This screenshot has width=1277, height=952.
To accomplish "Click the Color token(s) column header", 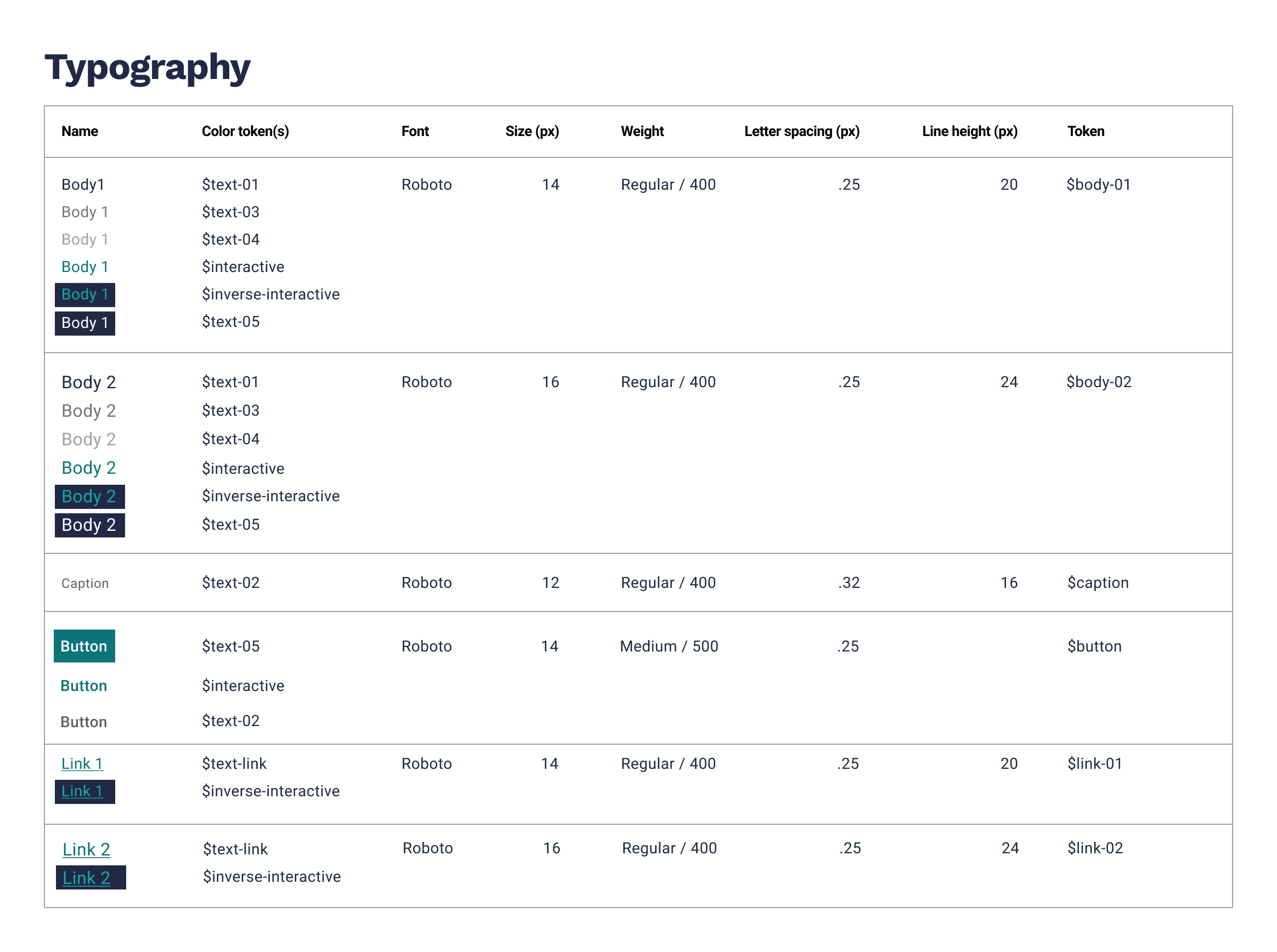I will pos(246,132).
